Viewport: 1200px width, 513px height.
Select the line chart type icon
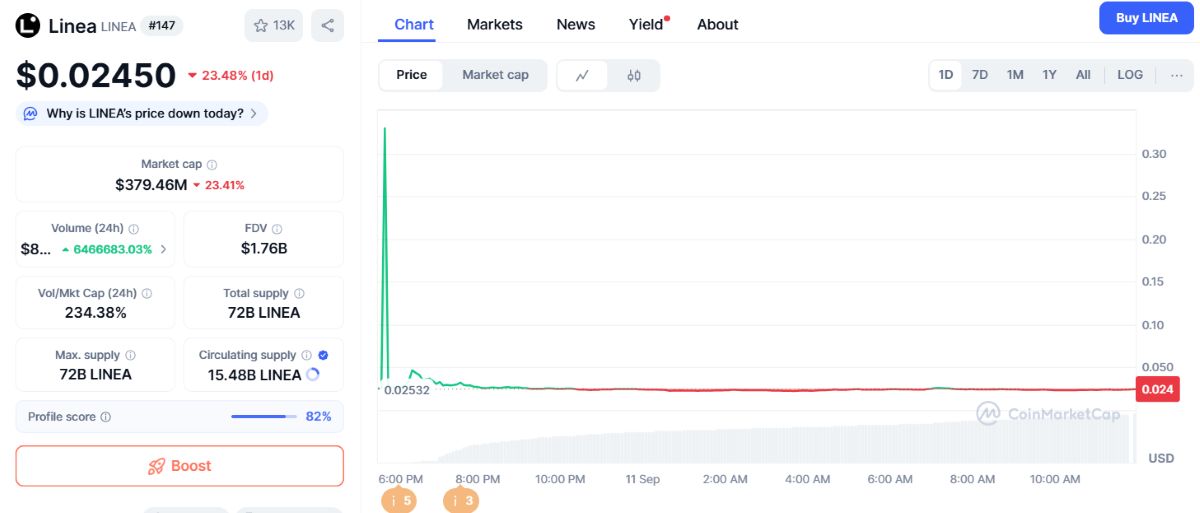582,75
